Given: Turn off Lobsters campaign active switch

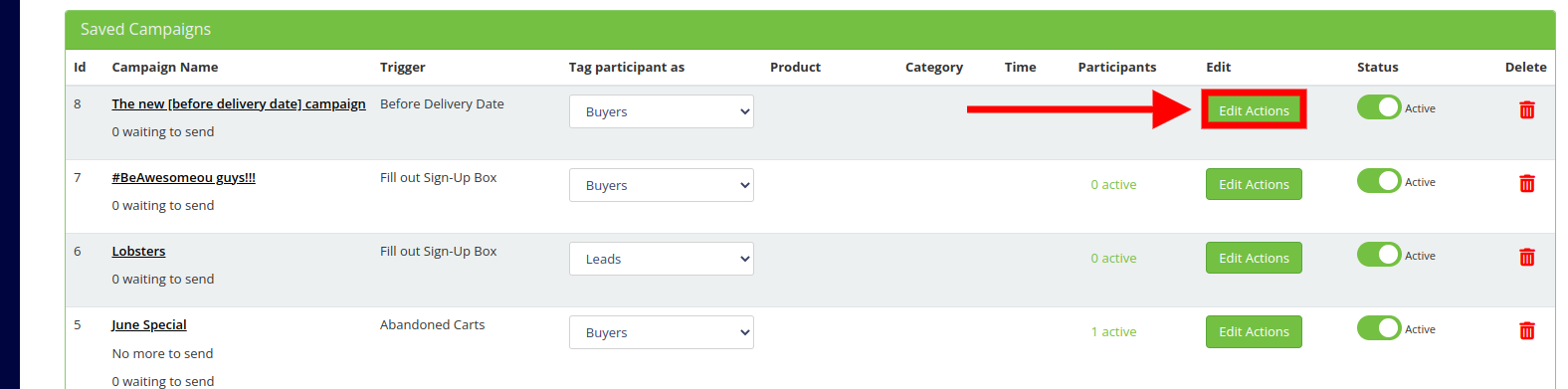Looking at the screenshot, I should click(1379, 255).
